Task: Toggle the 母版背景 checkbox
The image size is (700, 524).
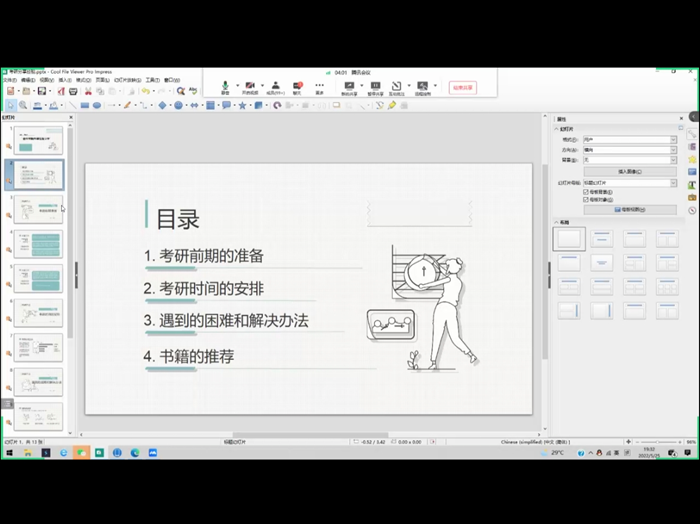Action: (x=585, y=192)
